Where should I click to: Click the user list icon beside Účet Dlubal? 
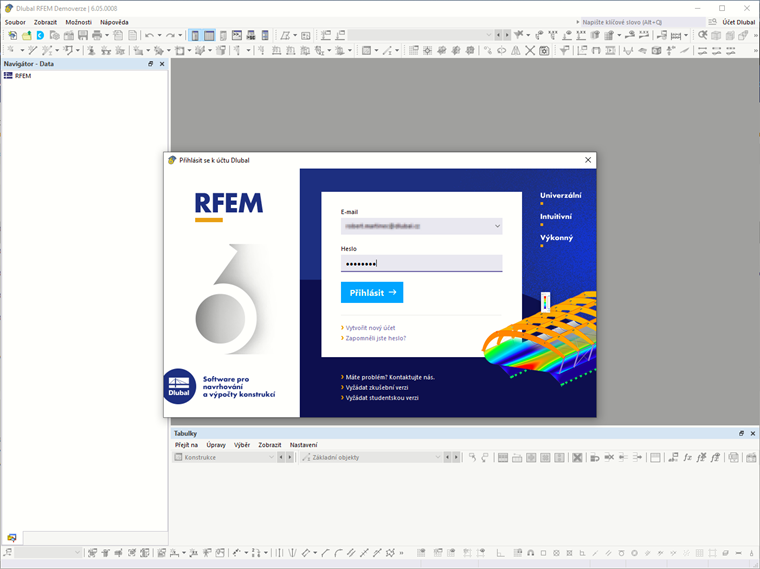click(x=712, y=22)
